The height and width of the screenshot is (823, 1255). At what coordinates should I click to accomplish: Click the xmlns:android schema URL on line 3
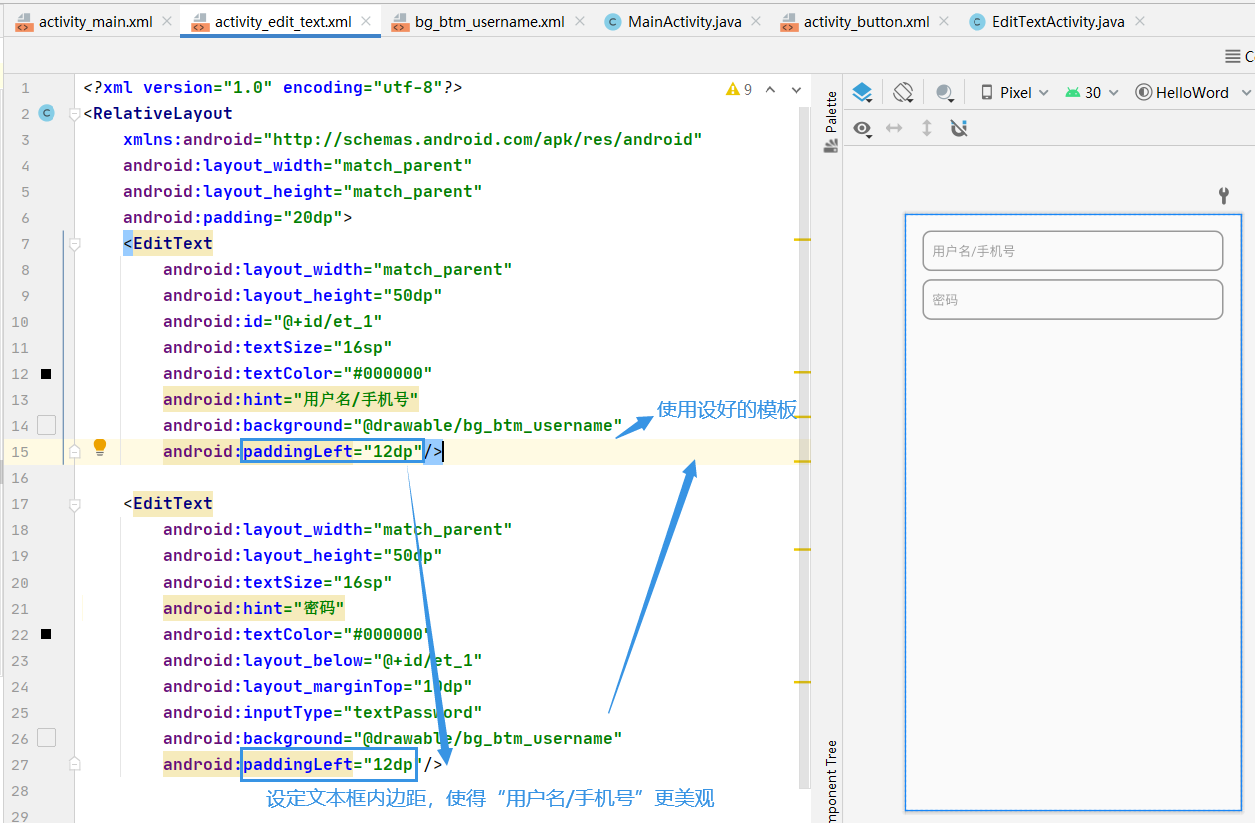483,140
